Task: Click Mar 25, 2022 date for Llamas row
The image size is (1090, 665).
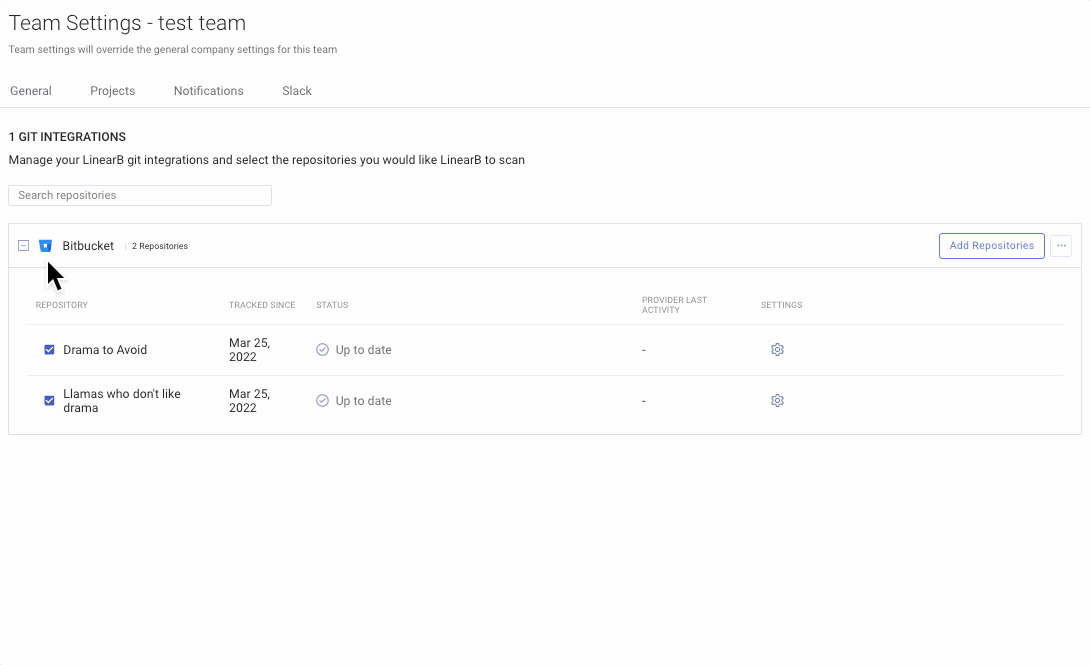Action: [250, 400]
